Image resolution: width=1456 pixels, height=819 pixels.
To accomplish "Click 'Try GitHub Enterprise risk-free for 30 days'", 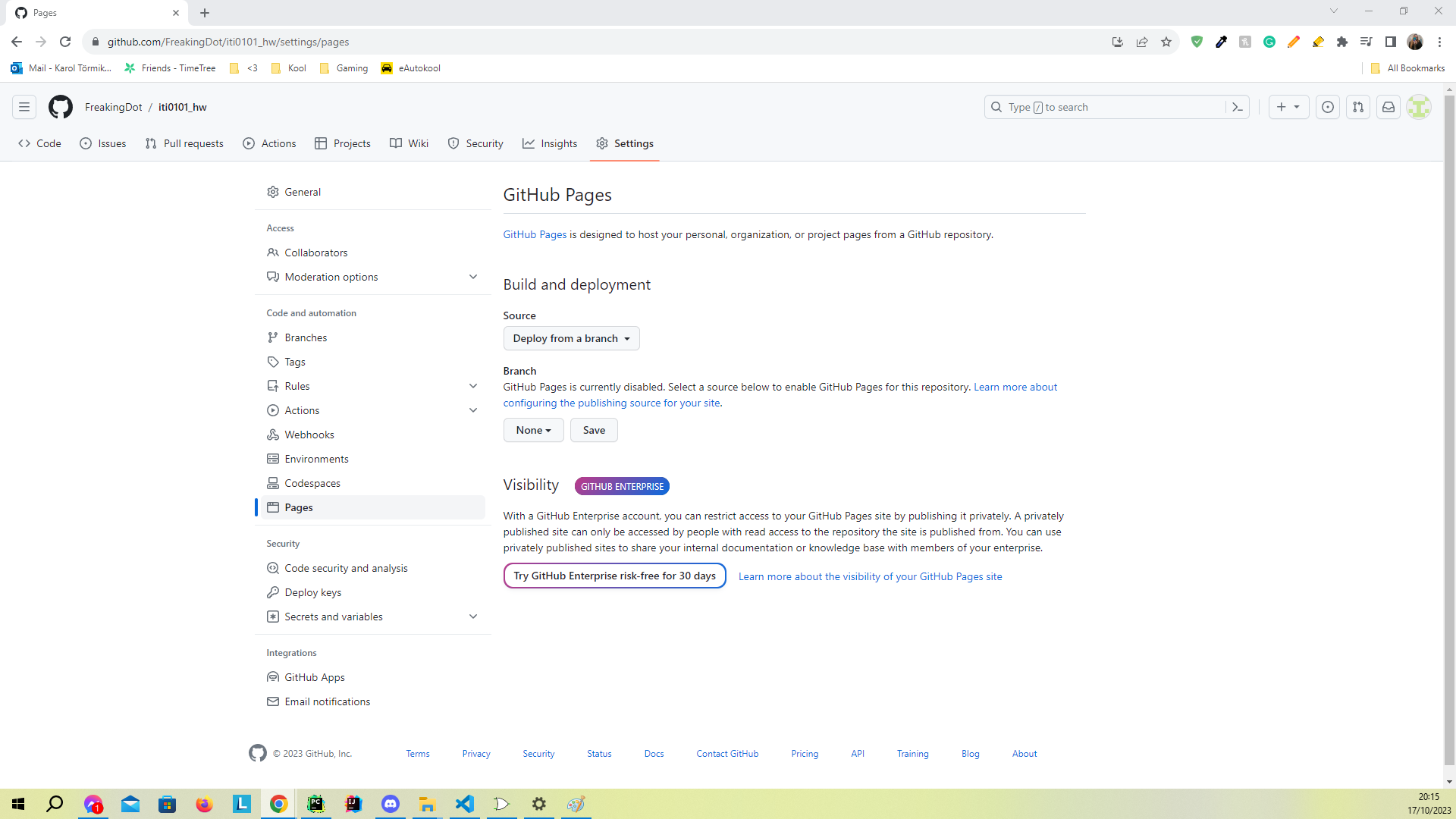I will [615, 576].
